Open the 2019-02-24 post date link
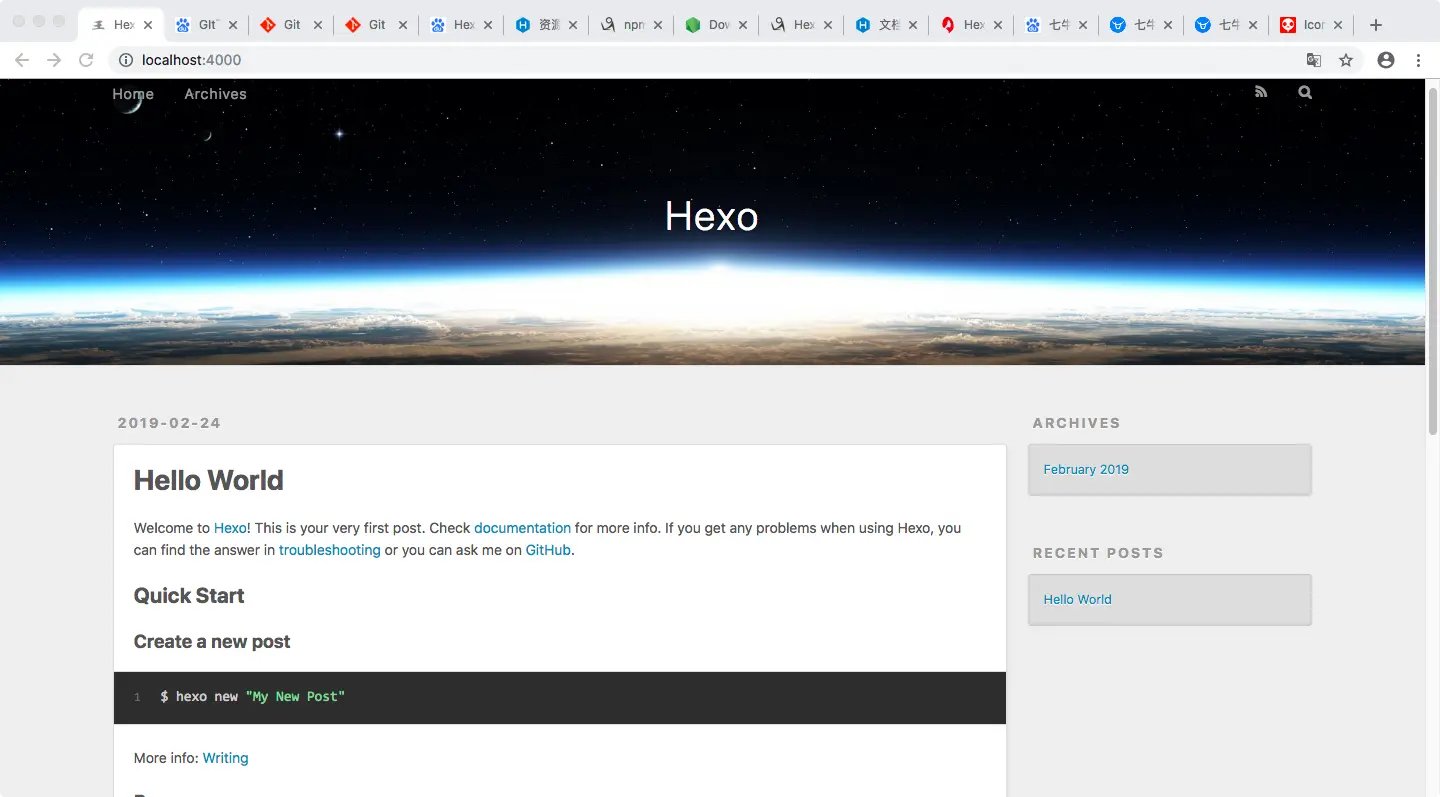 click(x=169, y=423)
